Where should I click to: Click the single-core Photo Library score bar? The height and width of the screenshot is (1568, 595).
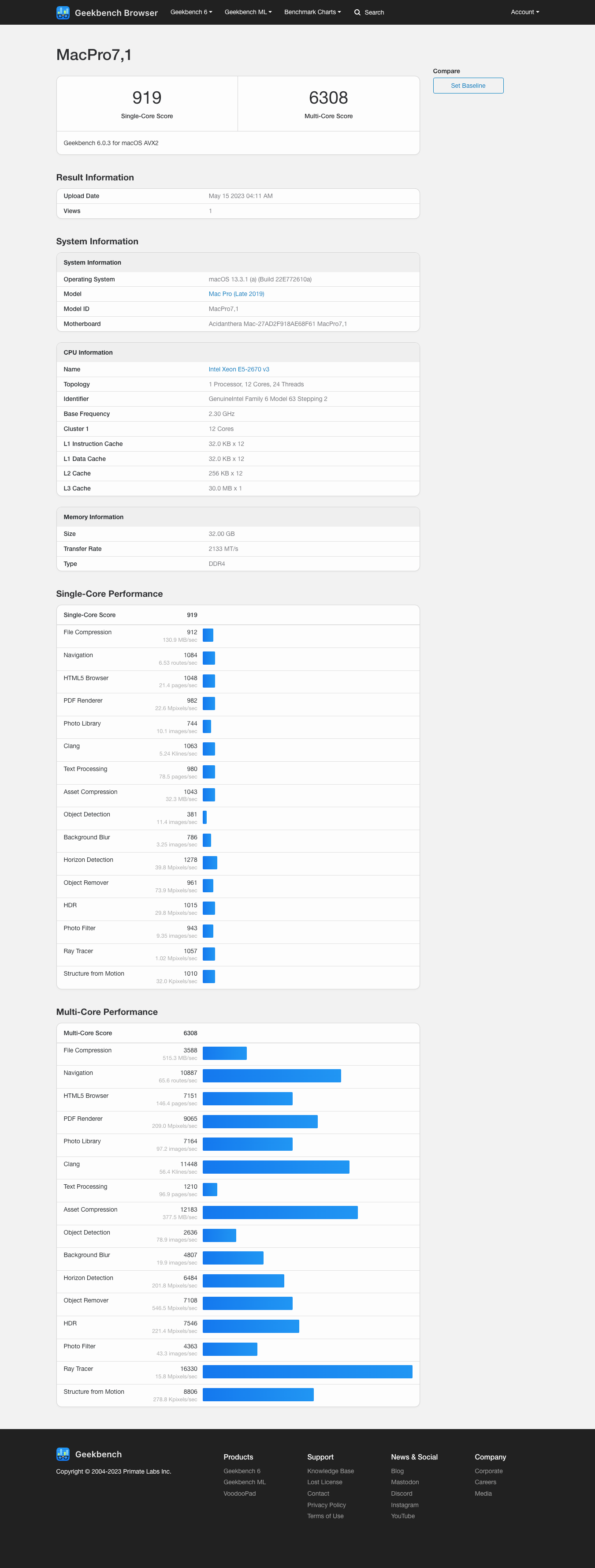pyautogui.click(x=207, y=726)
